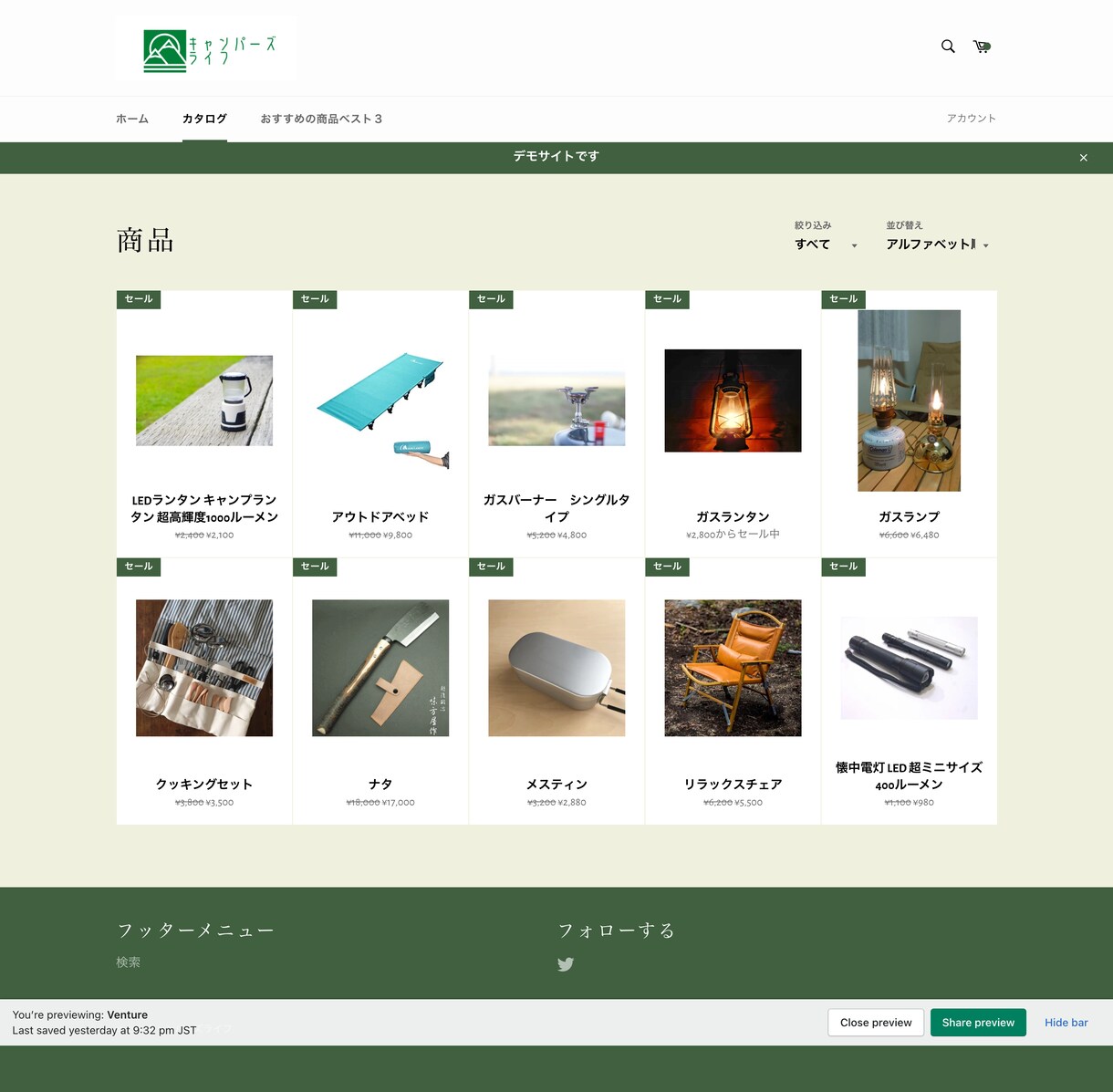Click the フォローする footer heading
The width and height of the screenshot is (1113, 1092).
(616, 931)
